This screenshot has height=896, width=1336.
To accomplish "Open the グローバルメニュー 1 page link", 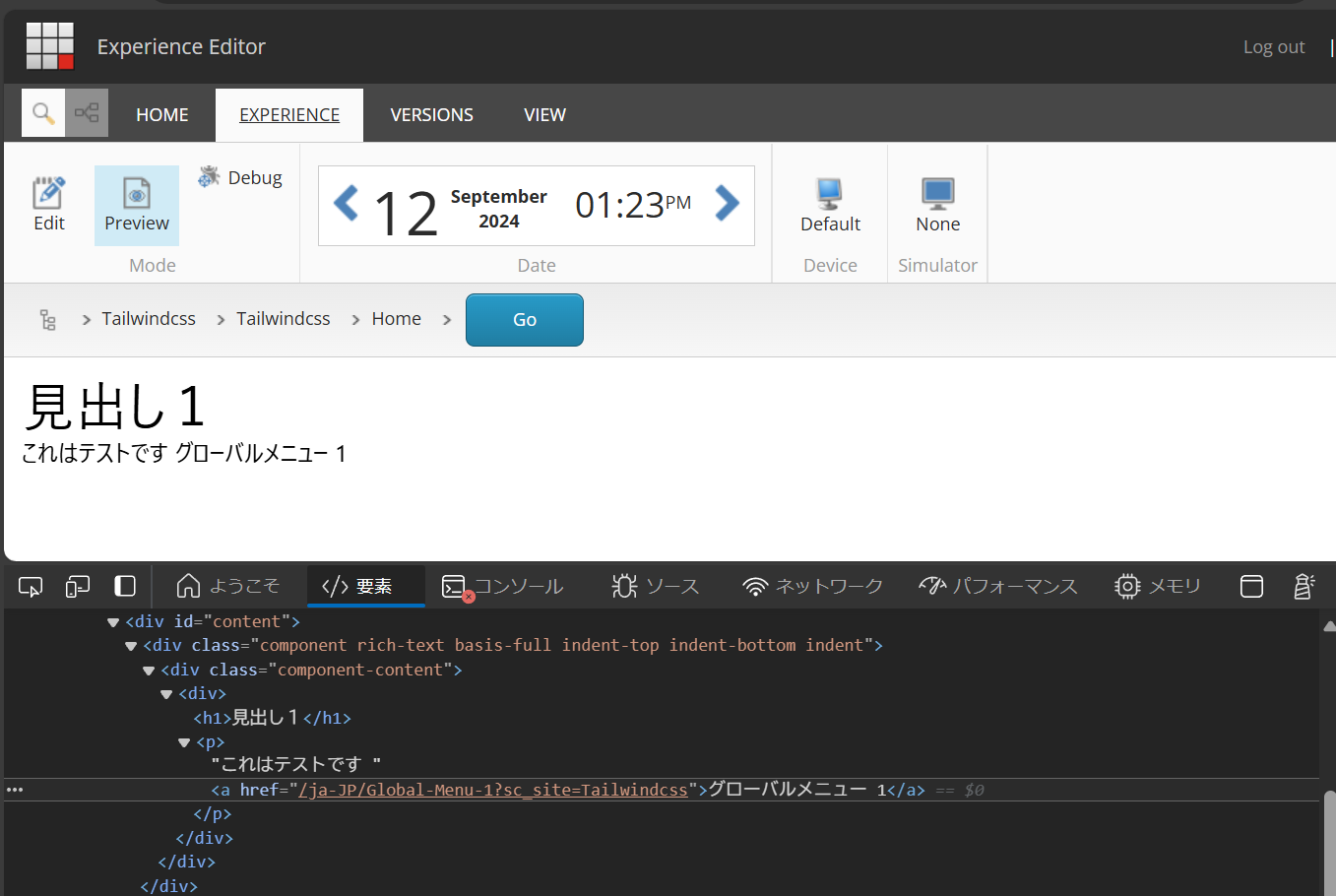I will [x=261, y=454].
